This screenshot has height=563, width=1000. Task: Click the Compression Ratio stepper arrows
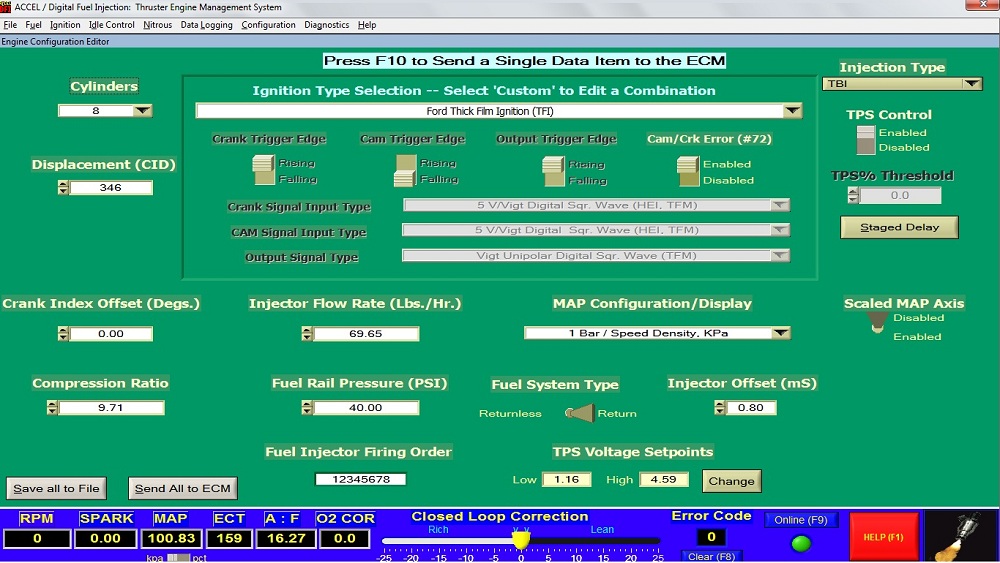[52, 407]
